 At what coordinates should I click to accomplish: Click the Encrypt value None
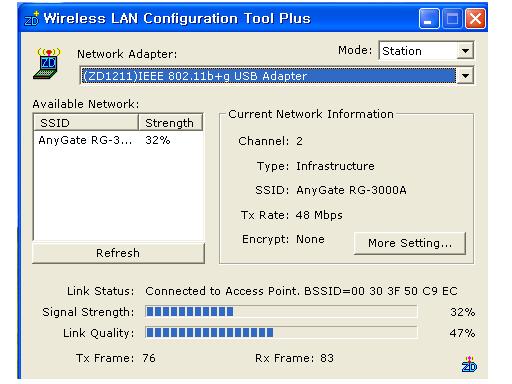[x=310, y=239]
